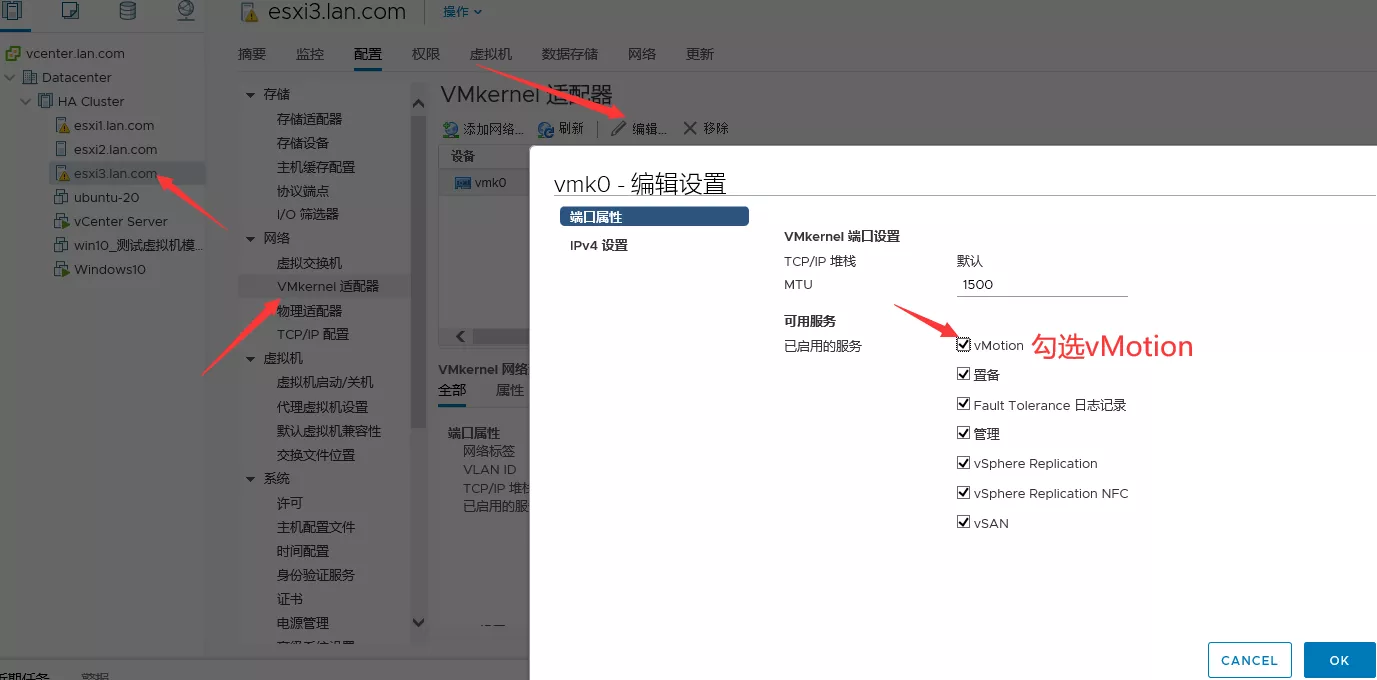The height and width of the screenshot is (680, 1377).
Task: Click the MTU input field
Action: (1041, 284)
